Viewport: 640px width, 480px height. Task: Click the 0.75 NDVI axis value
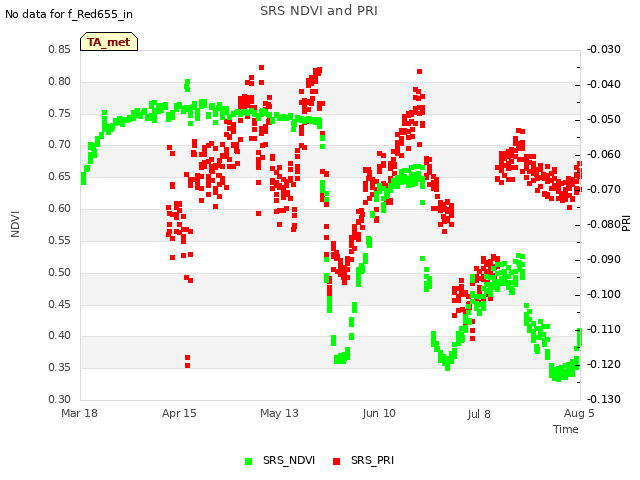[60, 113]
